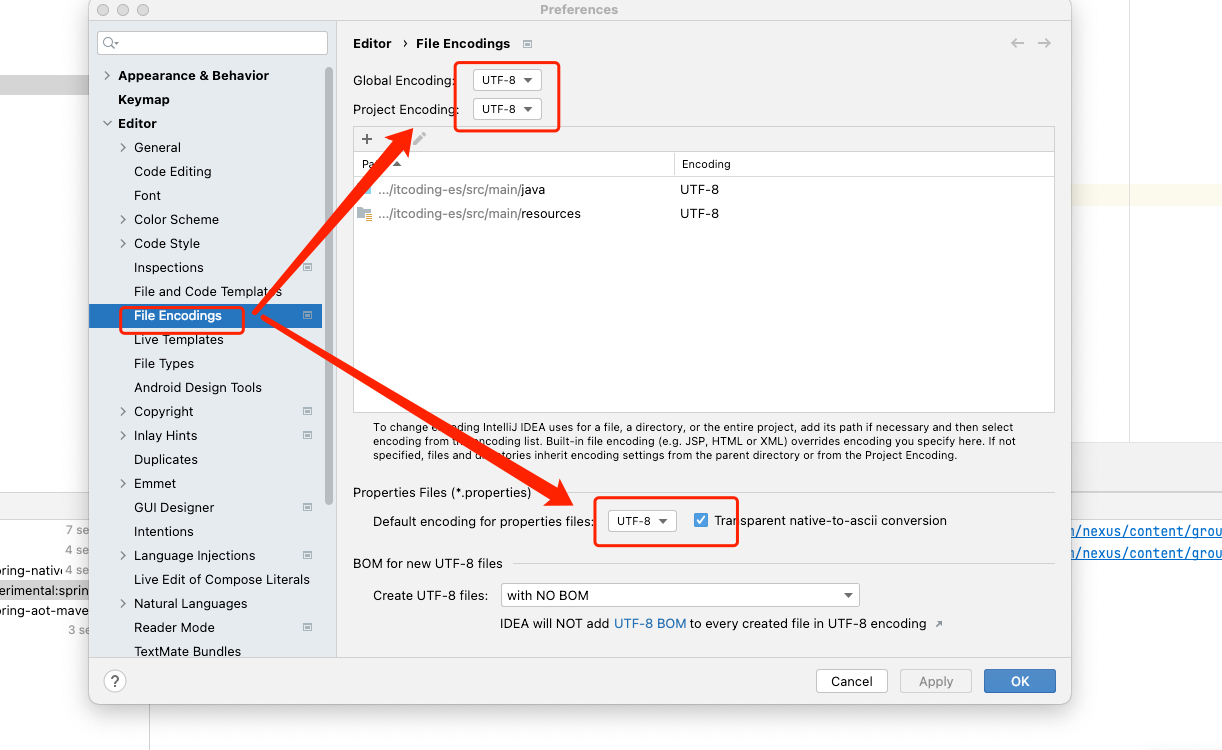Select the src/main/resources path row

[704, 213]
